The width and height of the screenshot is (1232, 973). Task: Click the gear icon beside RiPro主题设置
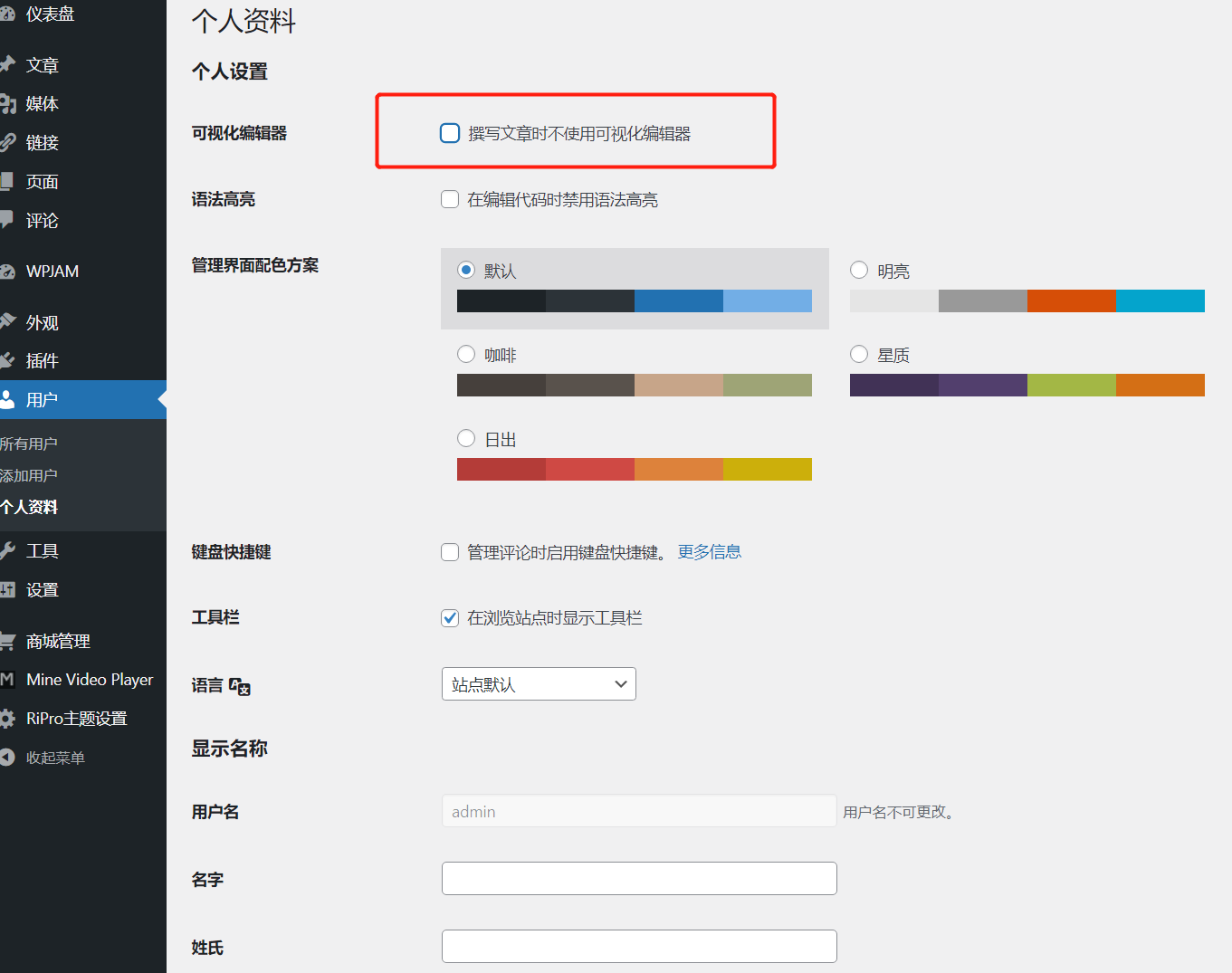point(7,719)
